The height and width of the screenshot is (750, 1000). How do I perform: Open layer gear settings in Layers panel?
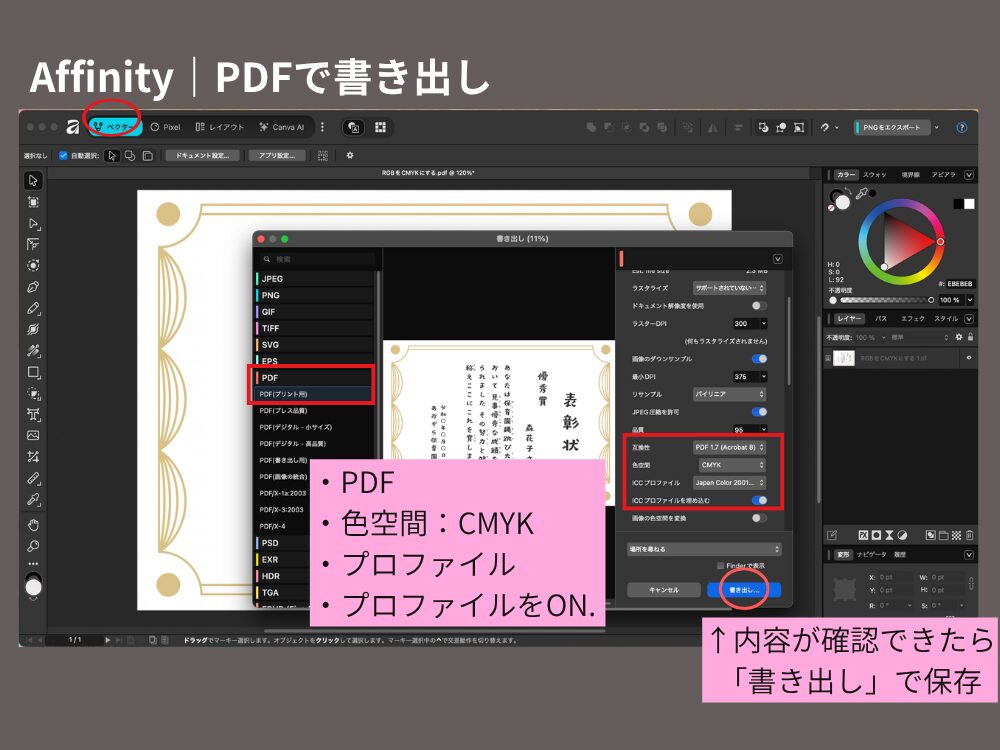959,337
